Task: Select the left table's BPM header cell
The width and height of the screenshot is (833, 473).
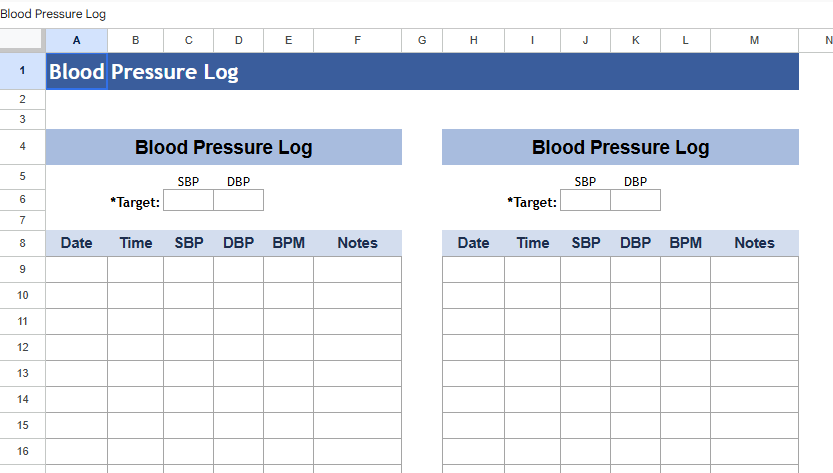Action: 288,243
